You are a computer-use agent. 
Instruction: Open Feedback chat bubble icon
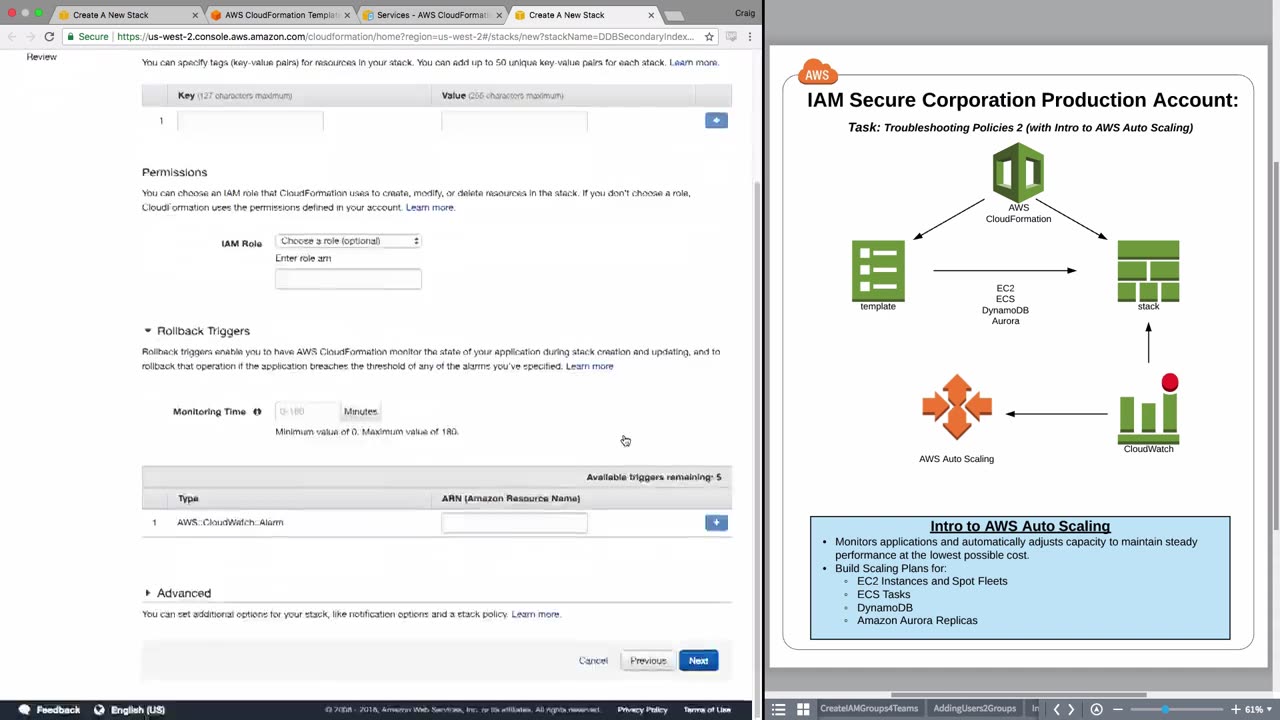click(24, 709)
